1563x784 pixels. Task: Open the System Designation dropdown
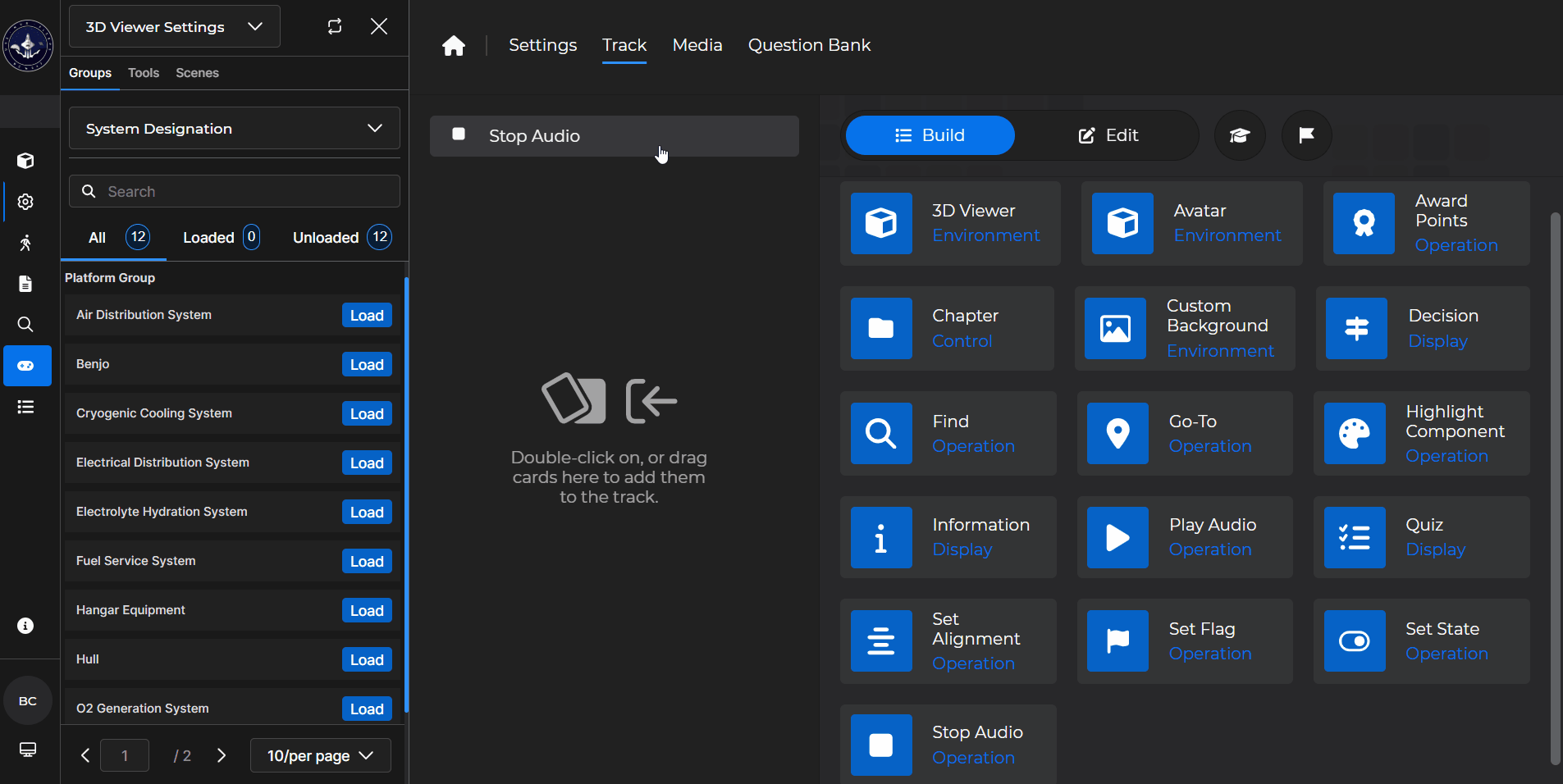click(x=235, y=129)
